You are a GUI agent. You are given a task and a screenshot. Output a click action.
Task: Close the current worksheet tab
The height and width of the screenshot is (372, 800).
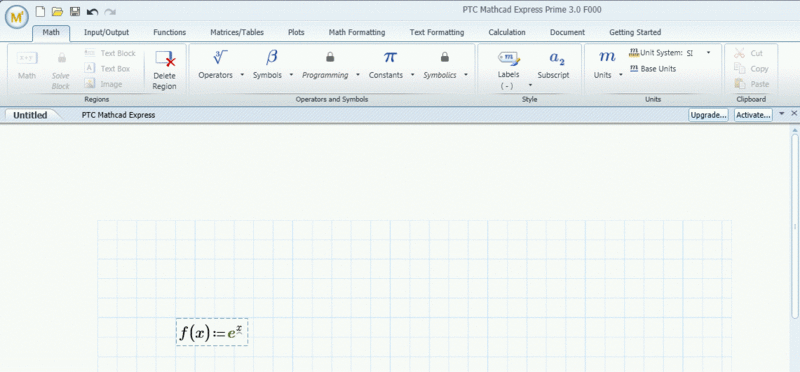794,113
